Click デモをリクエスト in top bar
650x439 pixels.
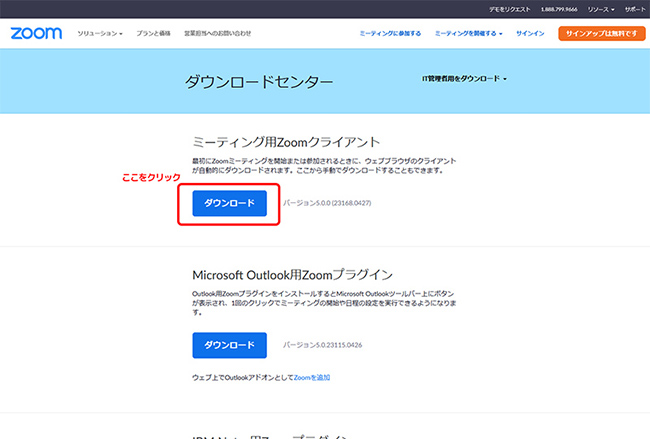509,9
